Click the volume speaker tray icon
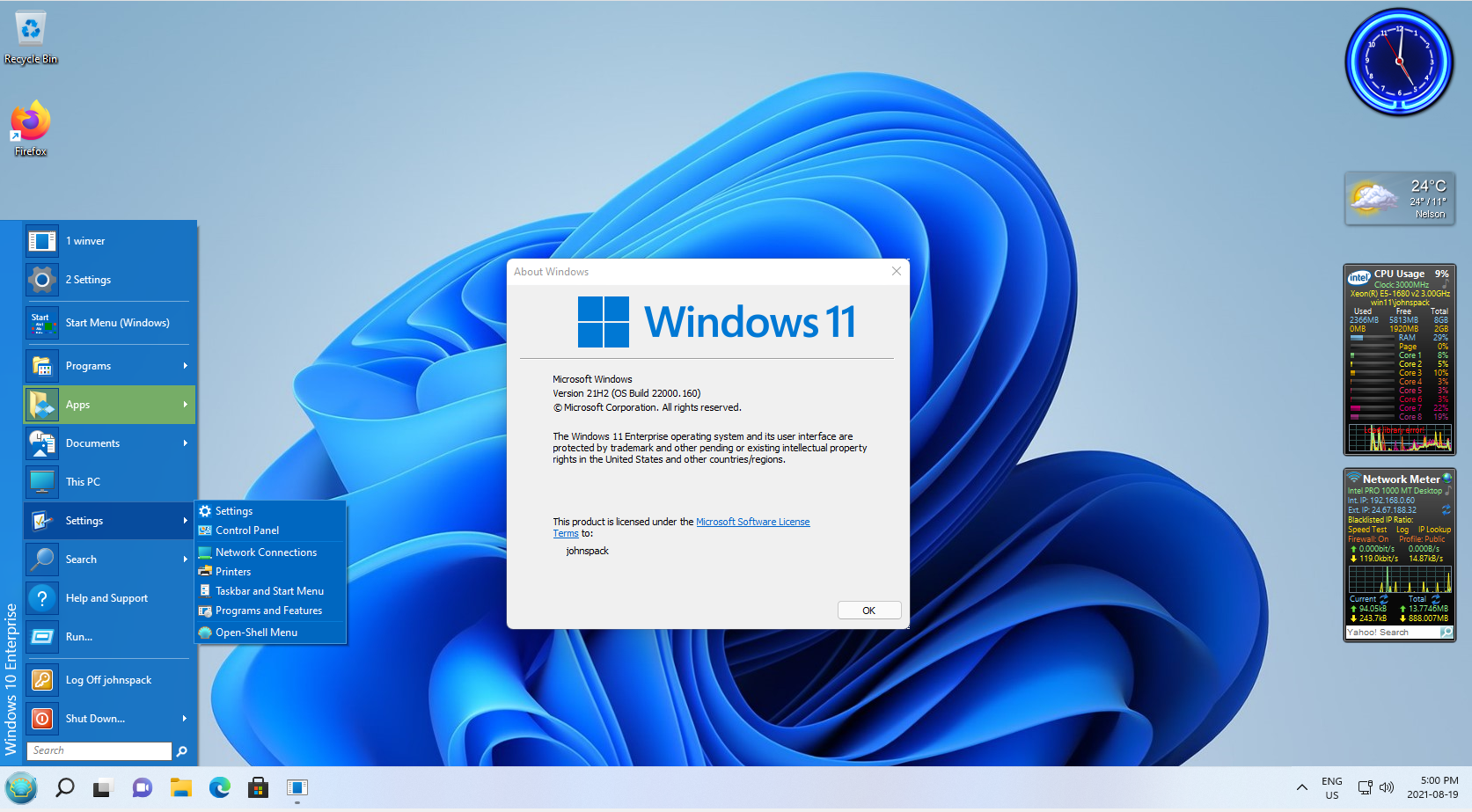1472x812 pixels. (1386, 788)
